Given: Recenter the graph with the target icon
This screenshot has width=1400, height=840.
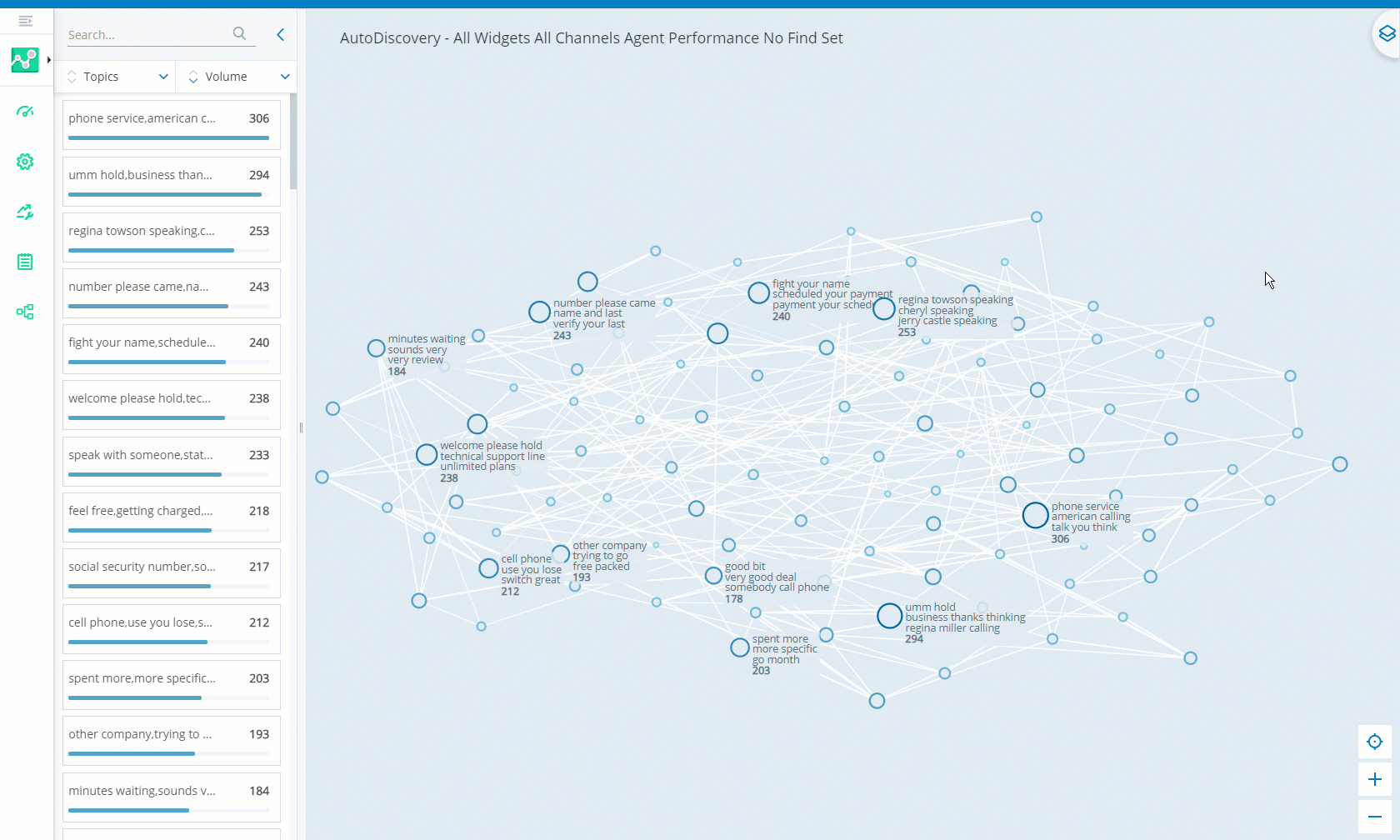Looking at the screenshot, I should click(1375, 742).
